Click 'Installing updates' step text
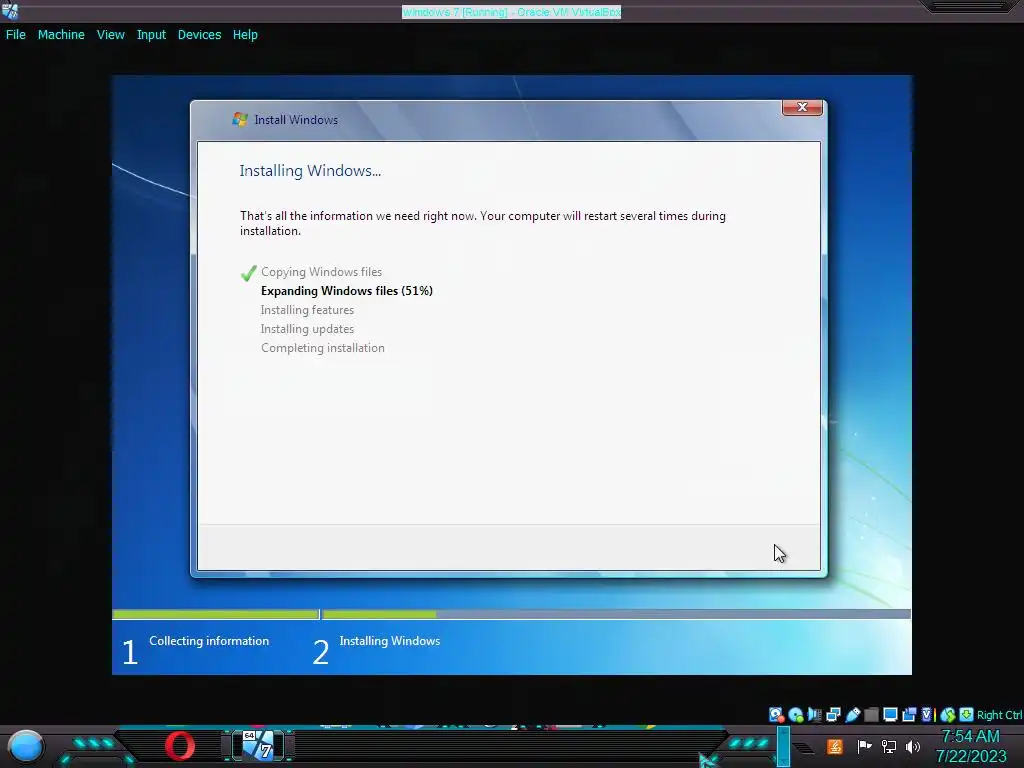 [307, 328]
